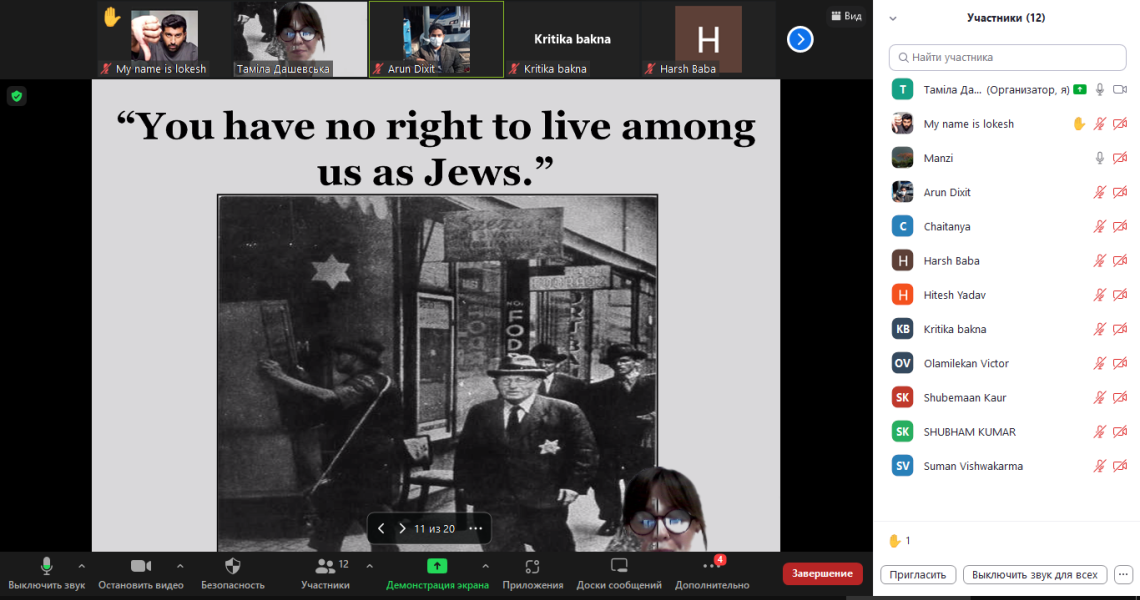
Task: Collapse participants panel chevron beside Участники (12)
Action: [893, 18]
